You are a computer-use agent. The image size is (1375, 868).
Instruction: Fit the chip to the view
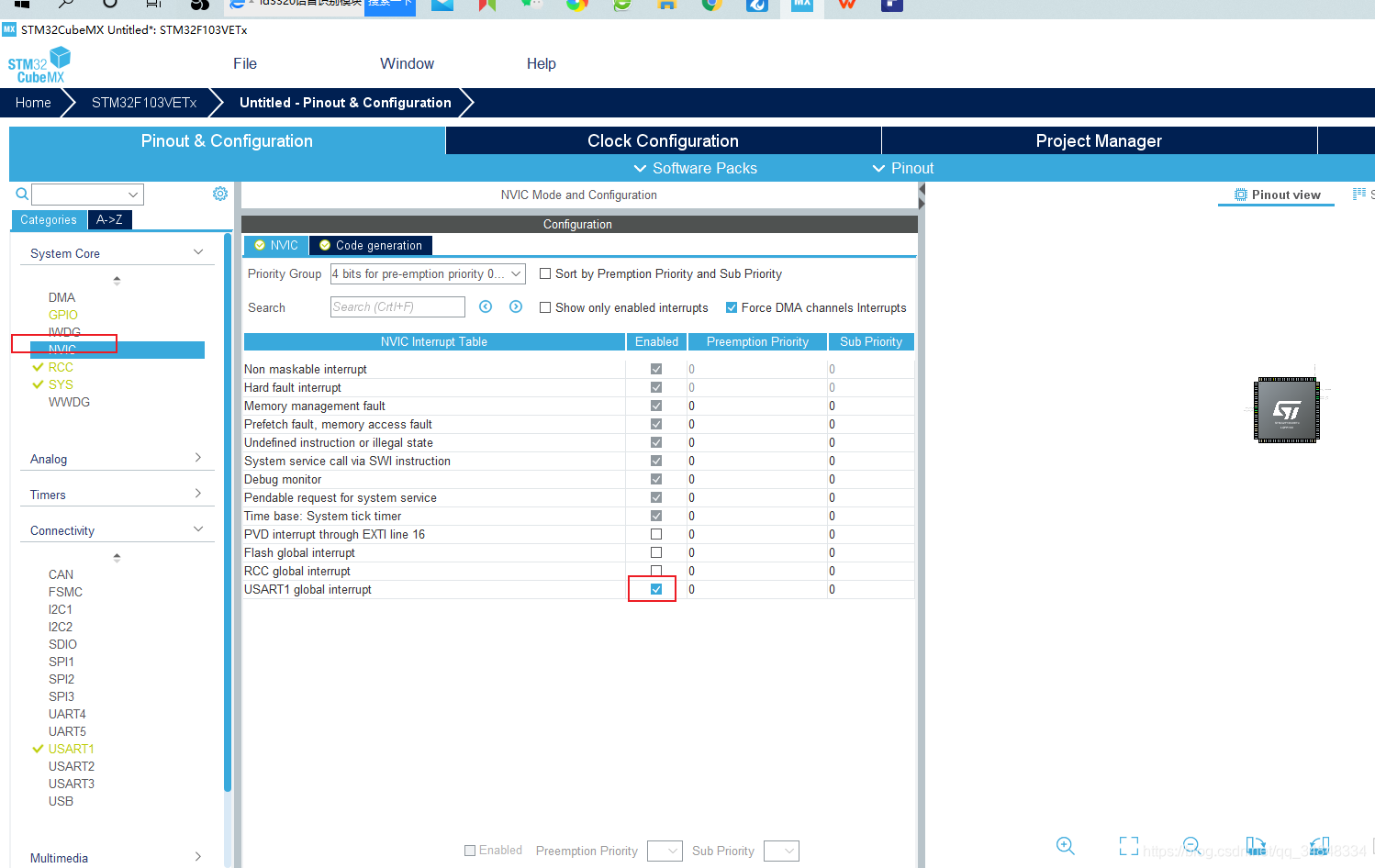point(1129,845)
